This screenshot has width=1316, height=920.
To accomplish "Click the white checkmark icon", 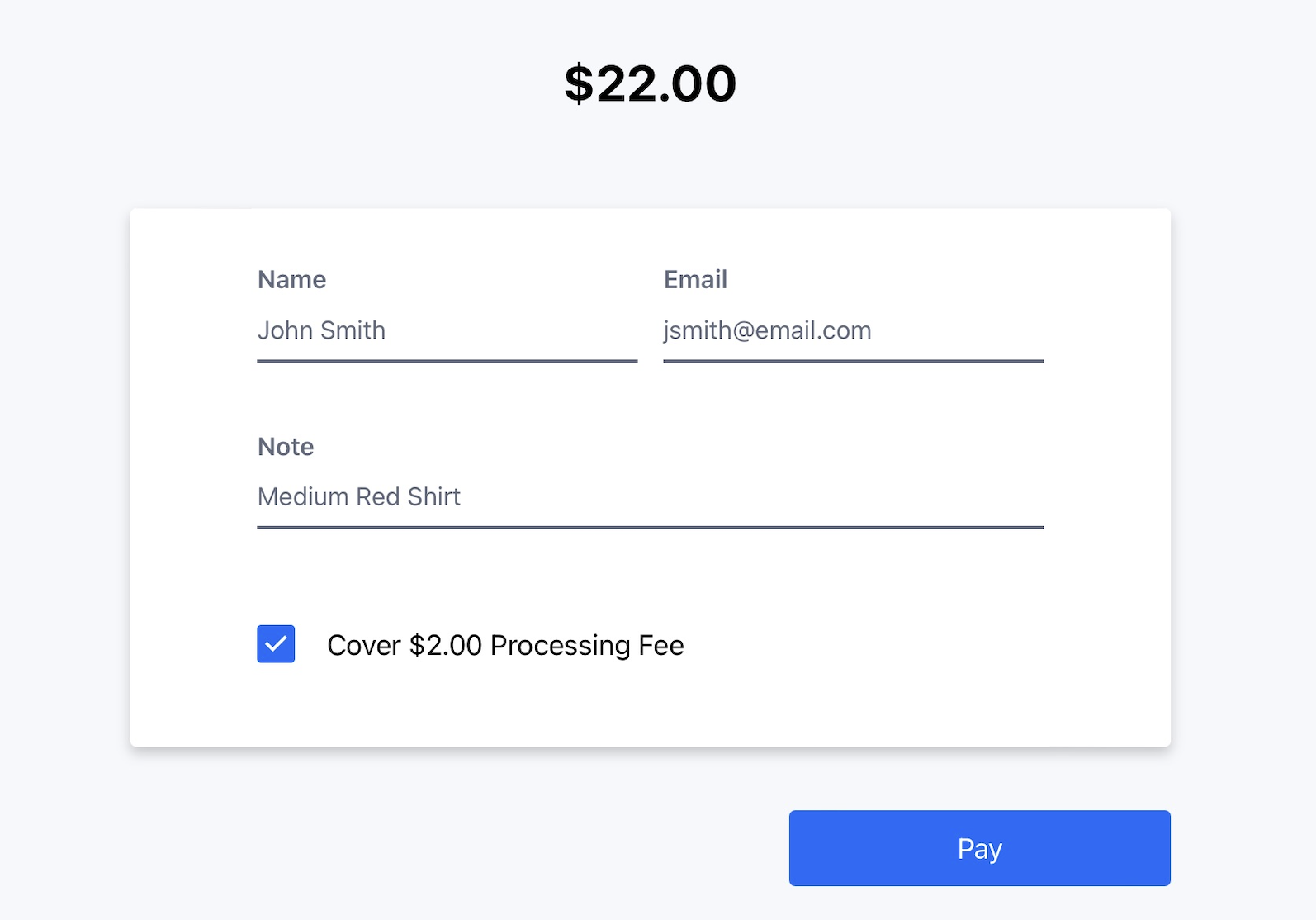I will point(276,644).
